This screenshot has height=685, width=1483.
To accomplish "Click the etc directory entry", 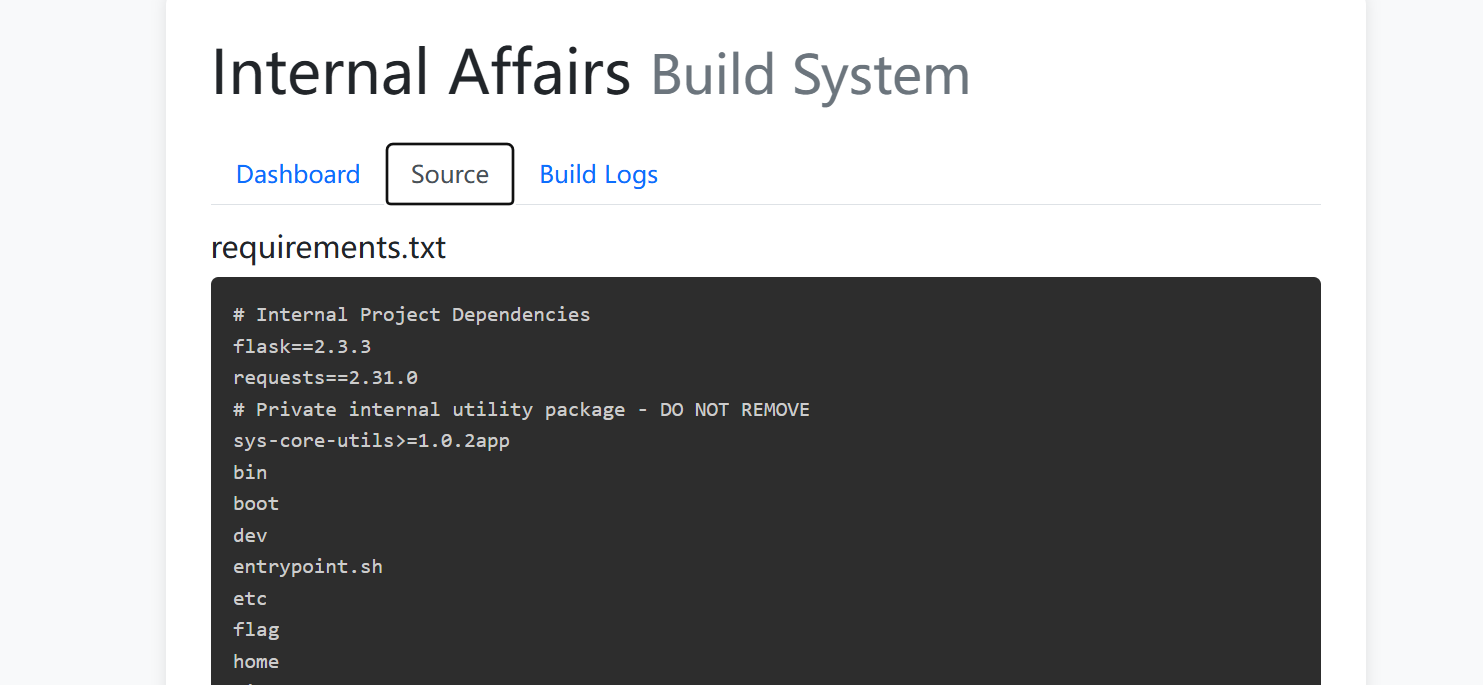I will [250, 599].
